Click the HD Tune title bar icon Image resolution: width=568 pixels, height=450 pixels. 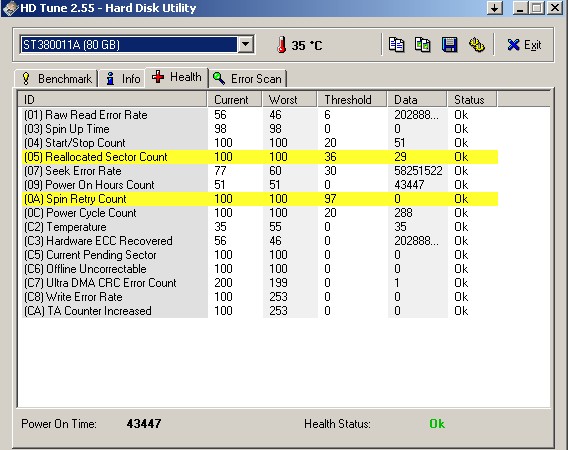(10, 8)
